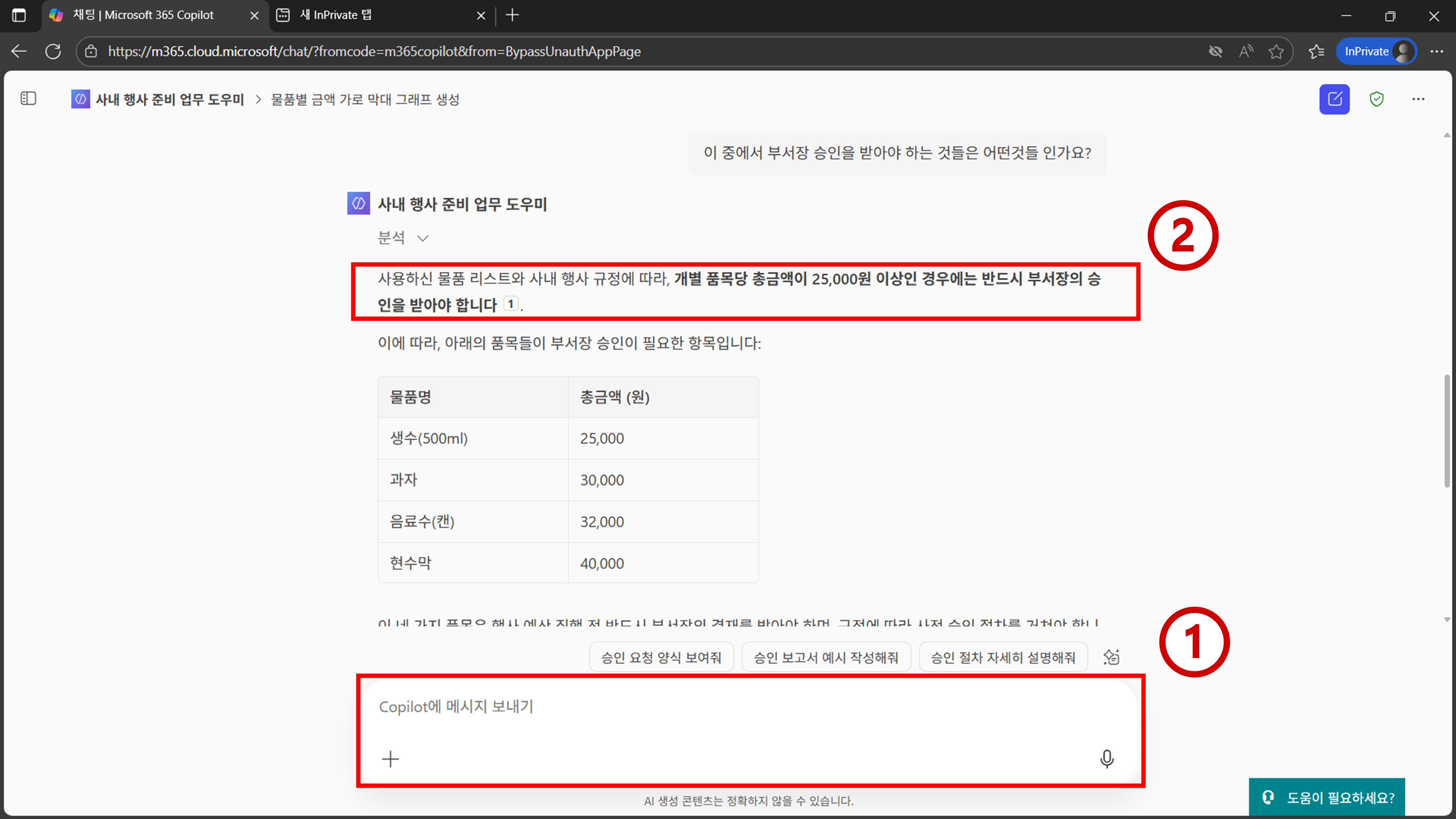1456x819 pixels.
Task: Expand the 분석 analysis section
Action: coord(403,238)
